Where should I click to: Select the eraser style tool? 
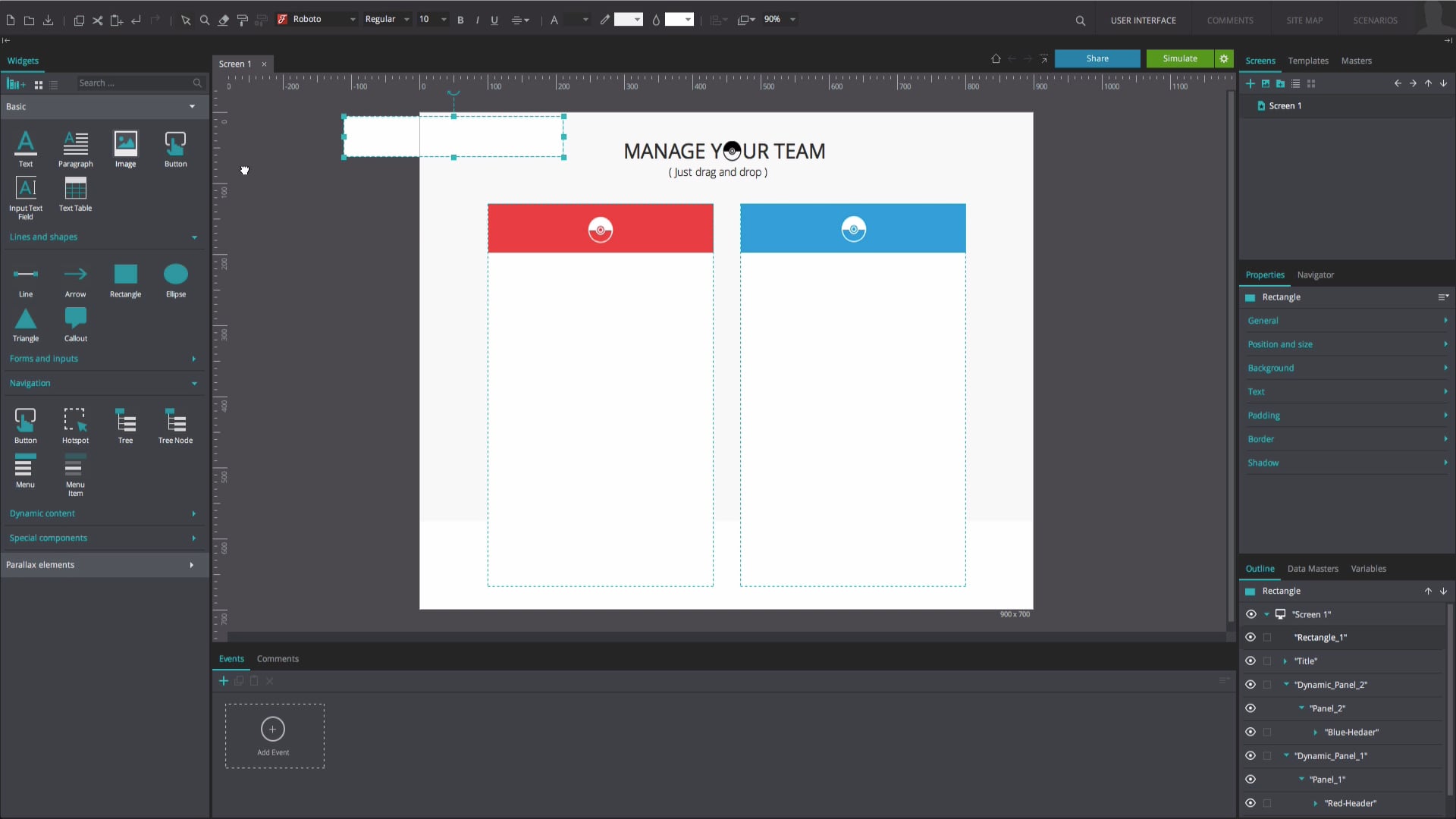(223, 20)
